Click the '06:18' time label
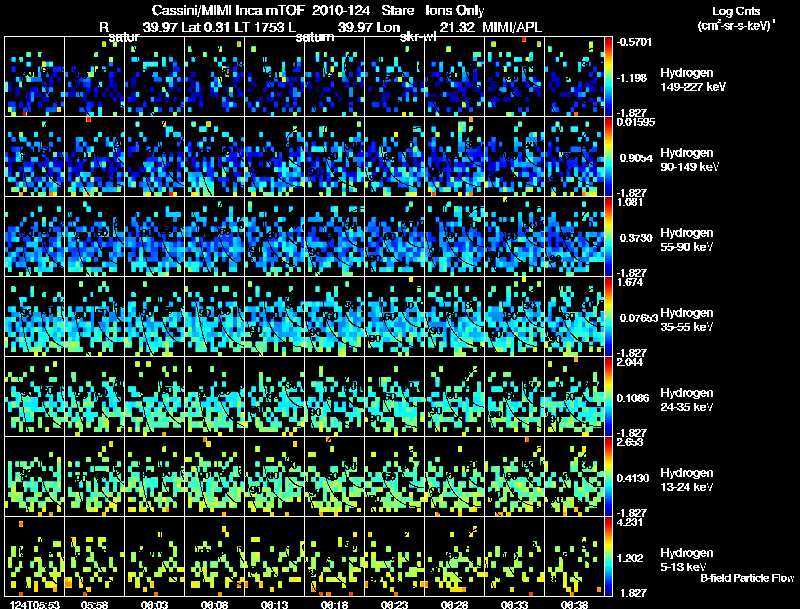Image resolution: width=800 pixels, height=609 pixels. click(335, 604)
